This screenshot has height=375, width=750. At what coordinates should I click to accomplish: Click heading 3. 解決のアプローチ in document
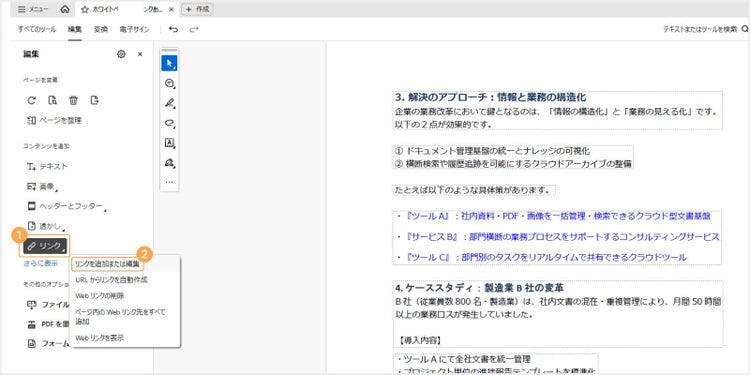coord(491,98)
